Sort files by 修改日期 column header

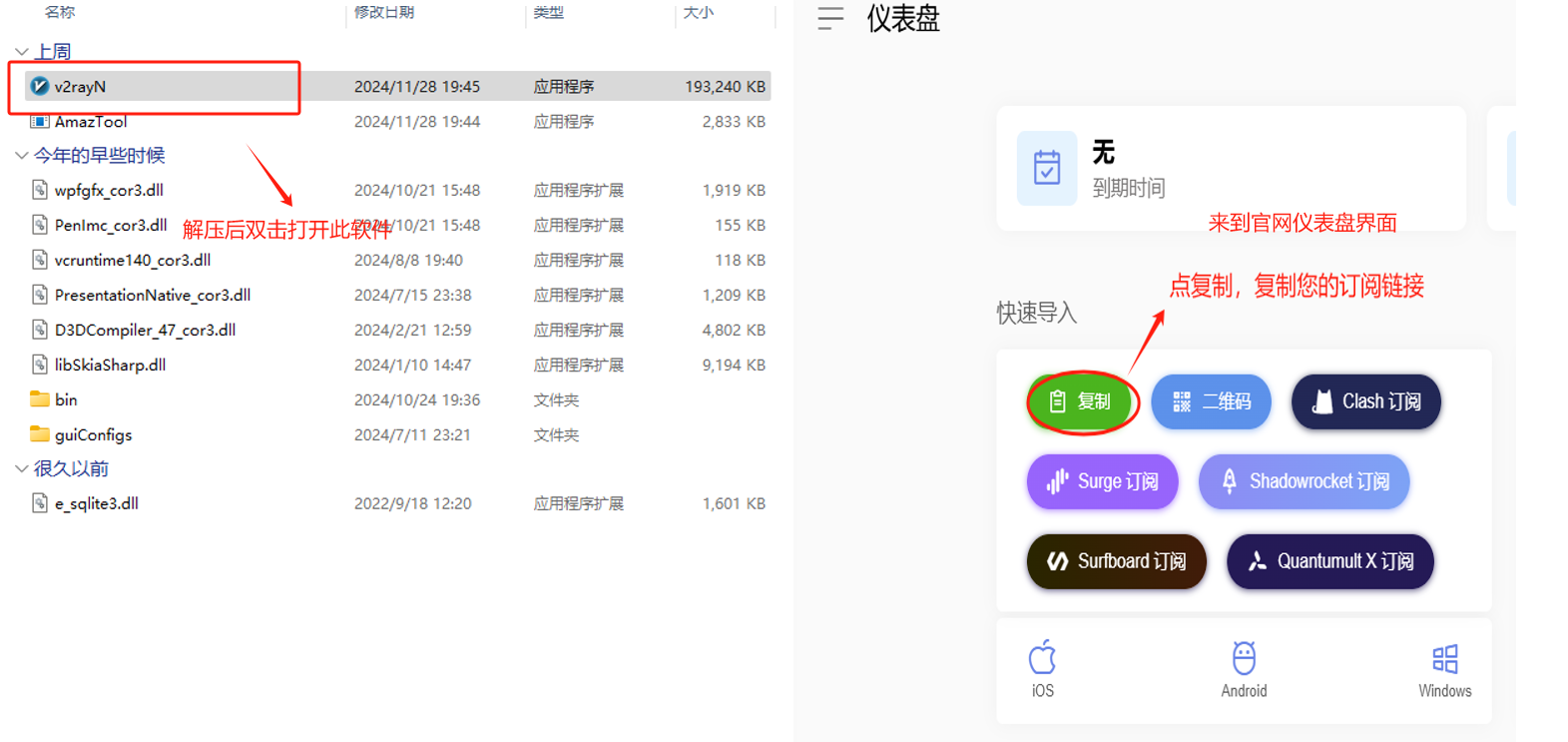click(384, 13)
